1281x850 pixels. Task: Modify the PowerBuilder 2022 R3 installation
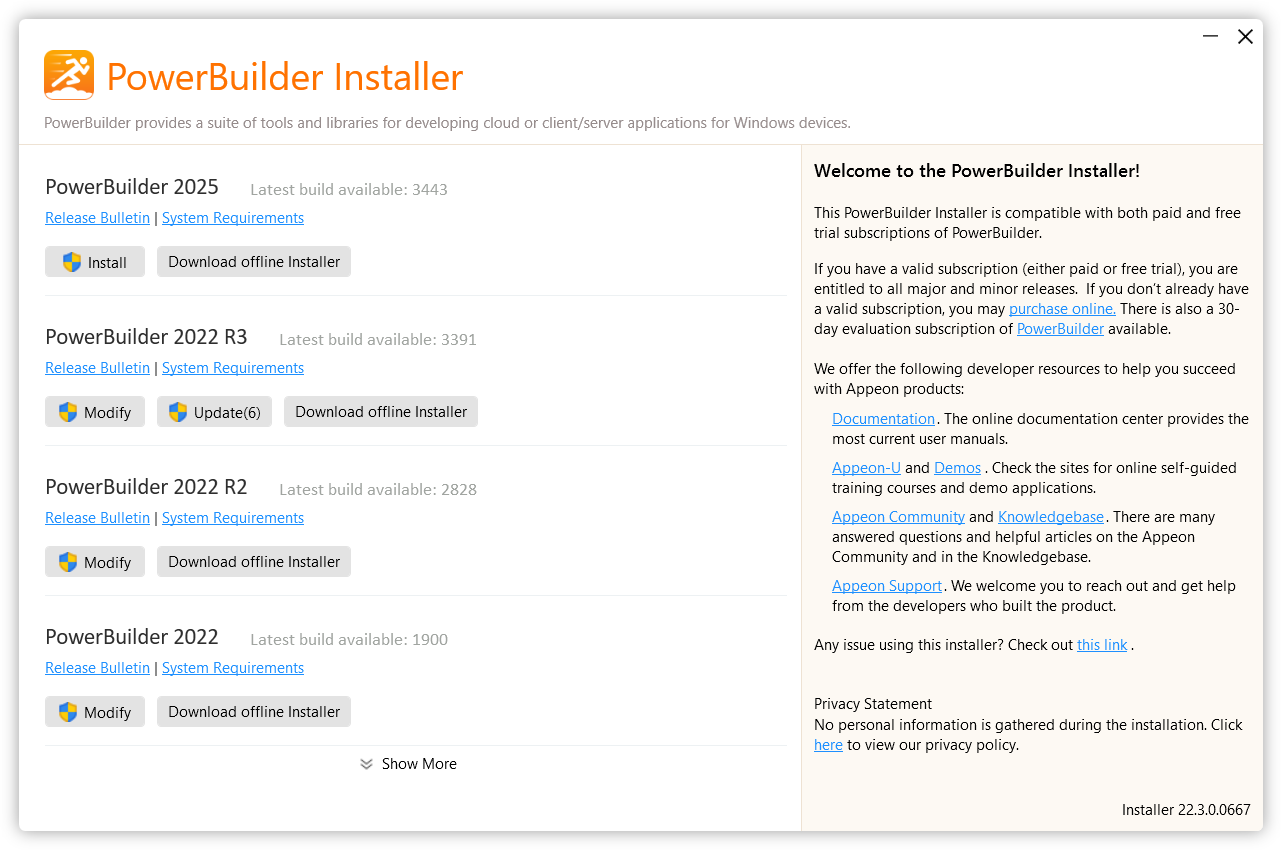point(95,412)
